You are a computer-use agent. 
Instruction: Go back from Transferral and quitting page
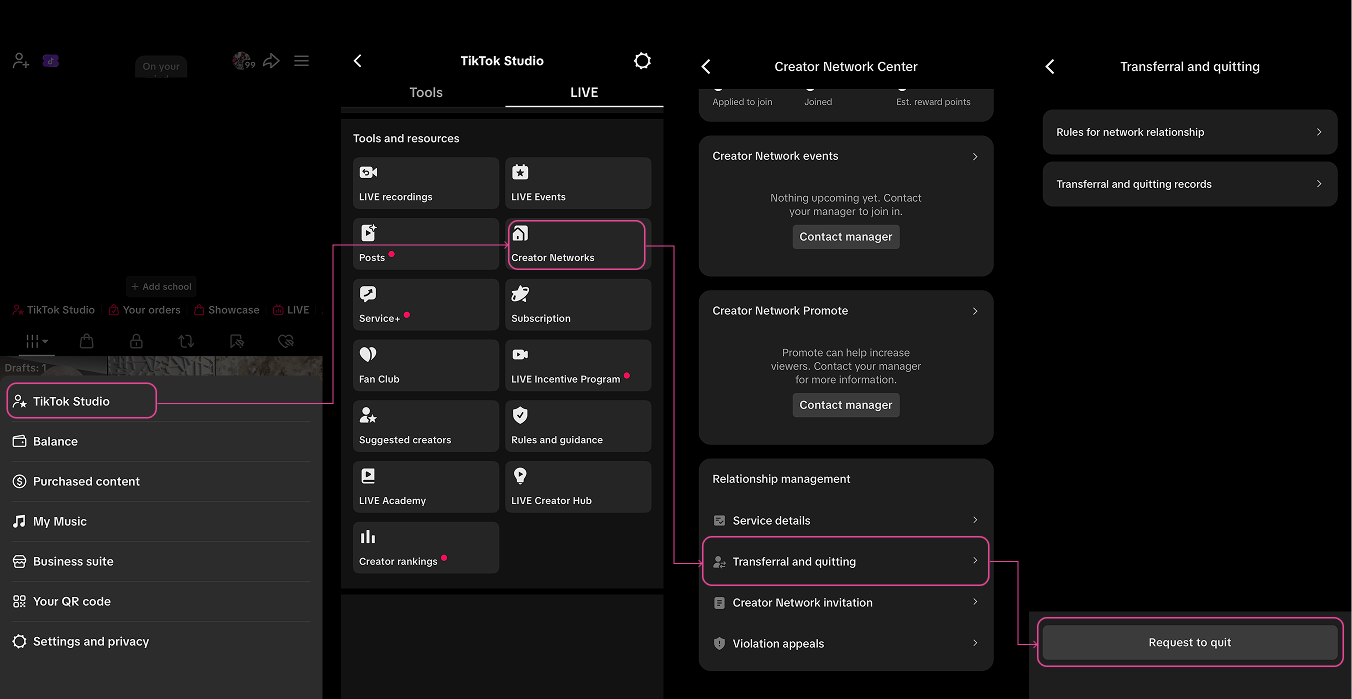coord(1050,67)
